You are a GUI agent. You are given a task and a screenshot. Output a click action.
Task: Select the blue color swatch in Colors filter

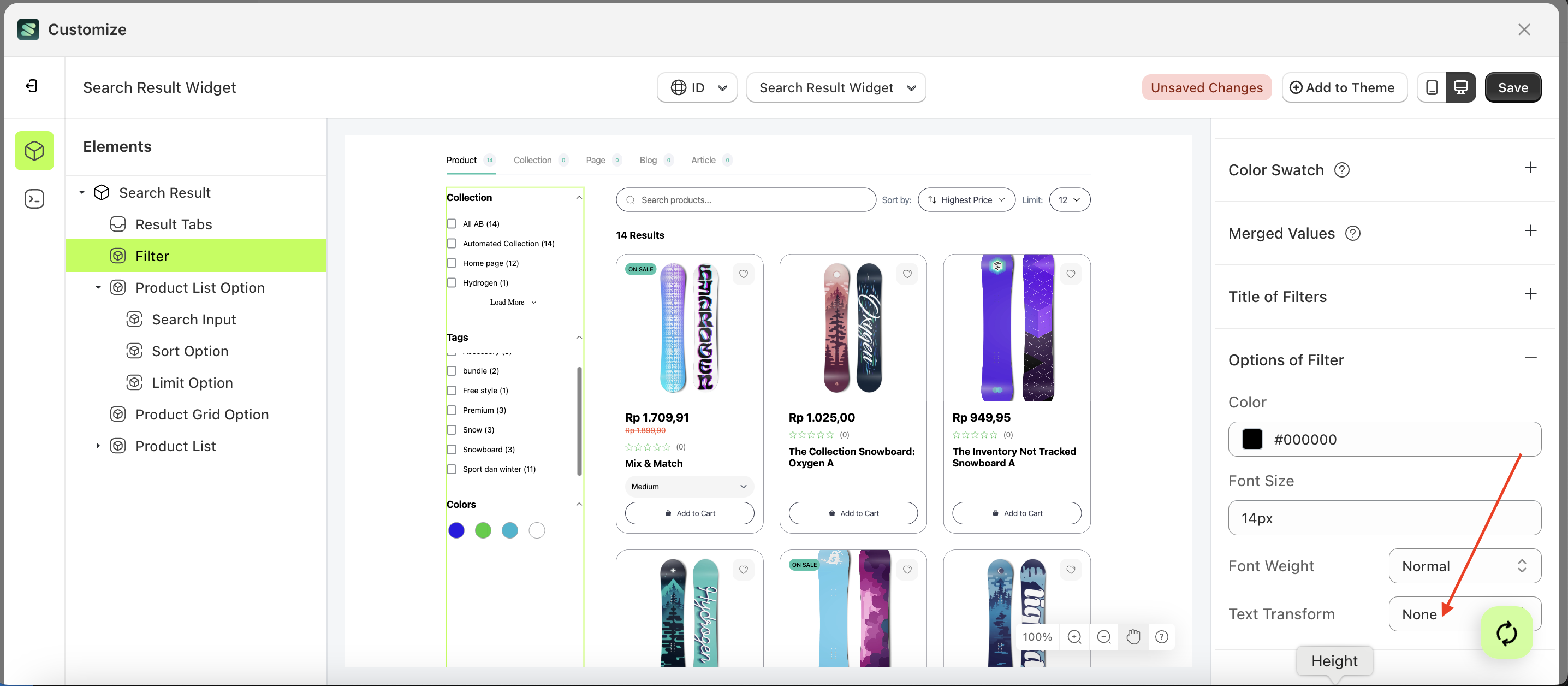[x=456, y=530]
